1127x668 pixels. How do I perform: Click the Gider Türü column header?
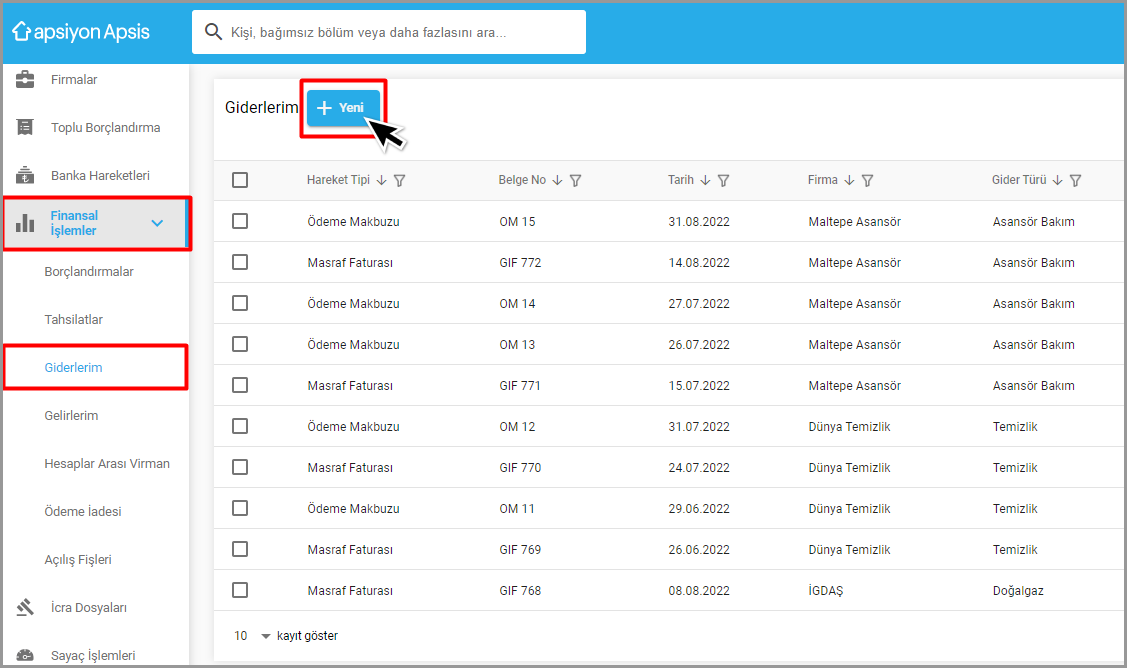(x=1019, y=180)
